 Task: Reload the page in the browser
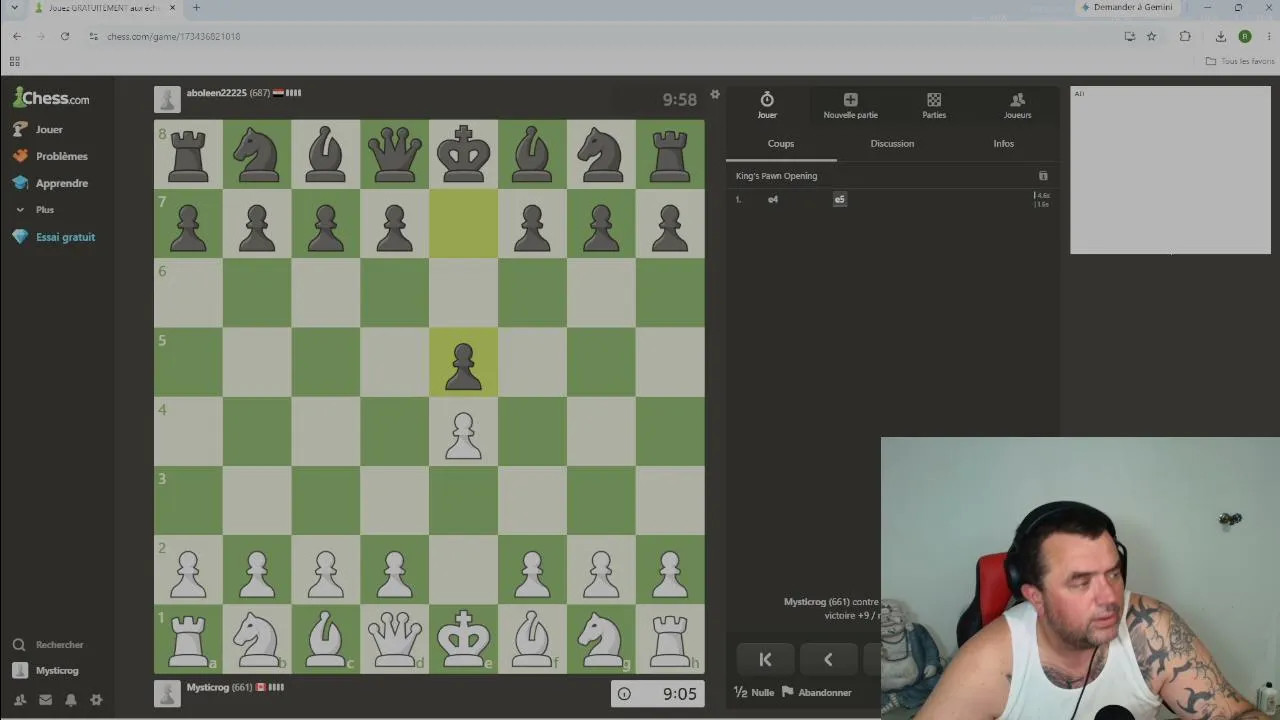[65, 36]
